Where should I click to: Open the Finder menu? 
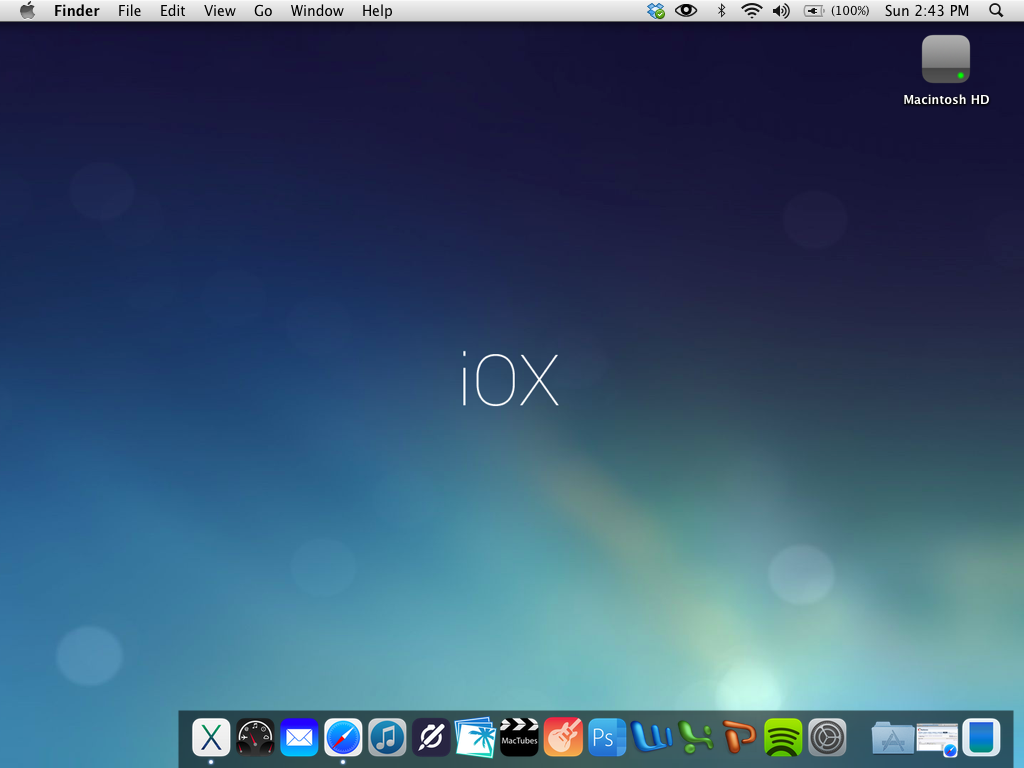click(76, 10)
